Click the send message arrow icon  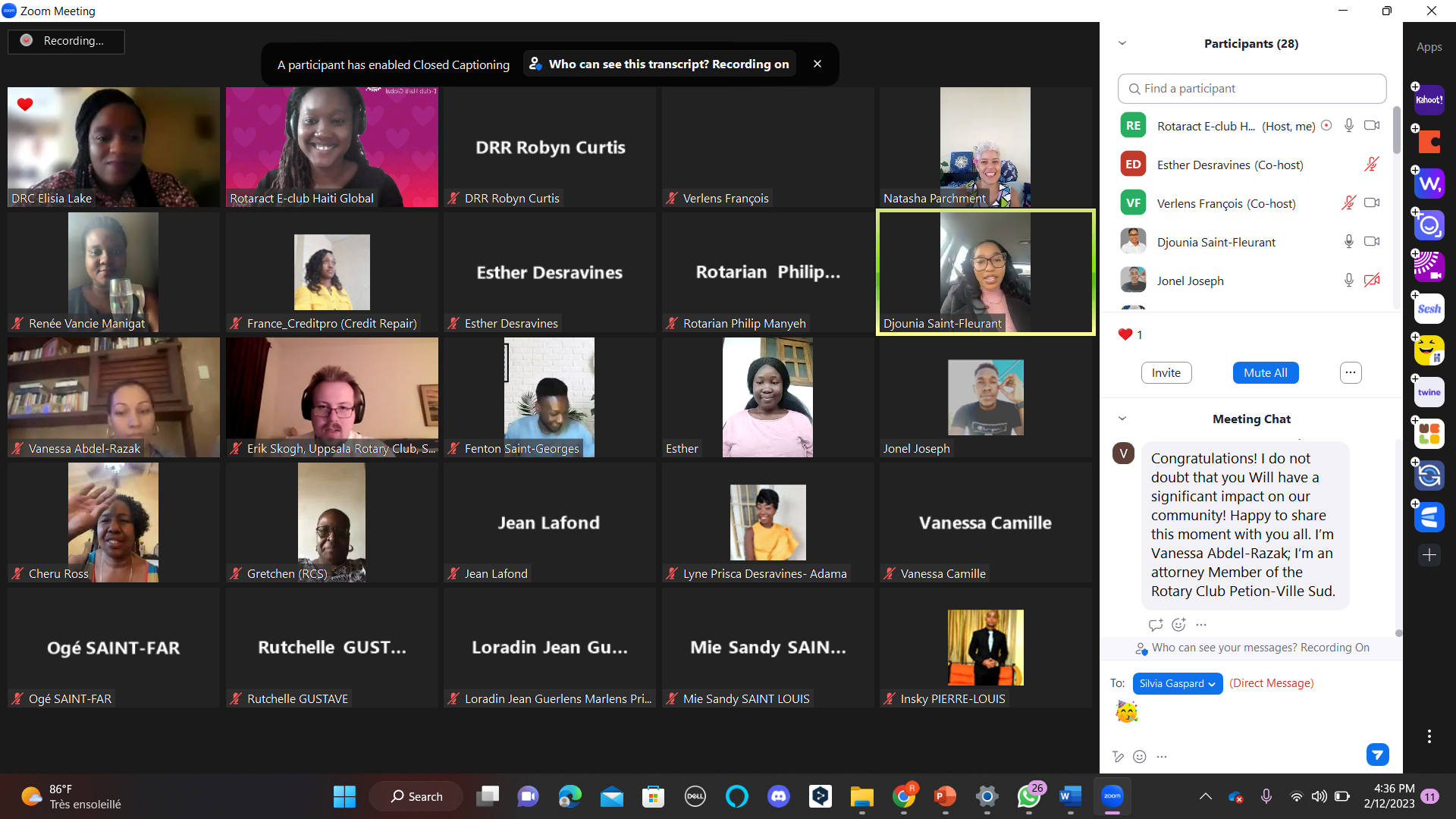point(1377,755)
